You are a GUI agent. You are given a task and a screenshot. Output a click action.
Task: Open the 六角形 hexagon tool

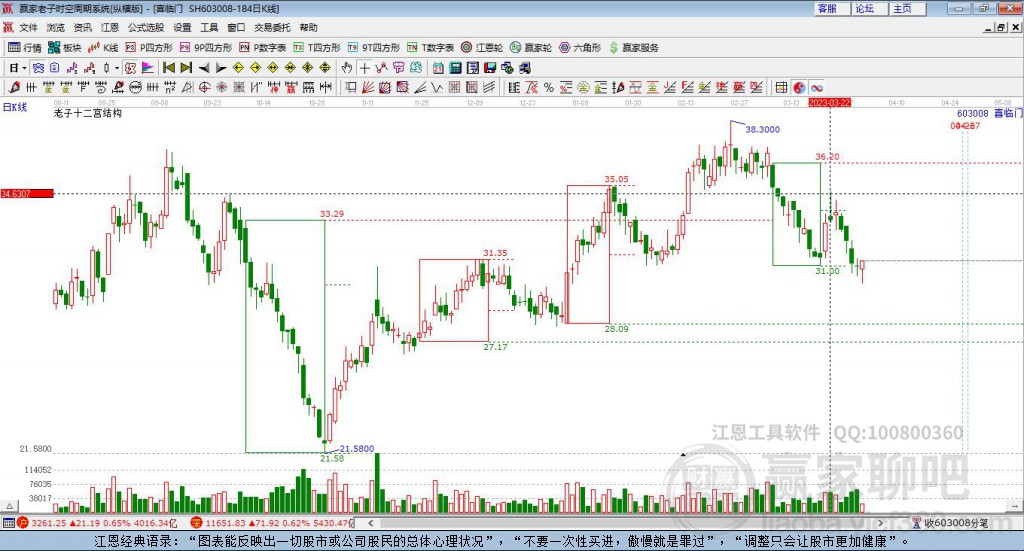[x=580, y=48]
